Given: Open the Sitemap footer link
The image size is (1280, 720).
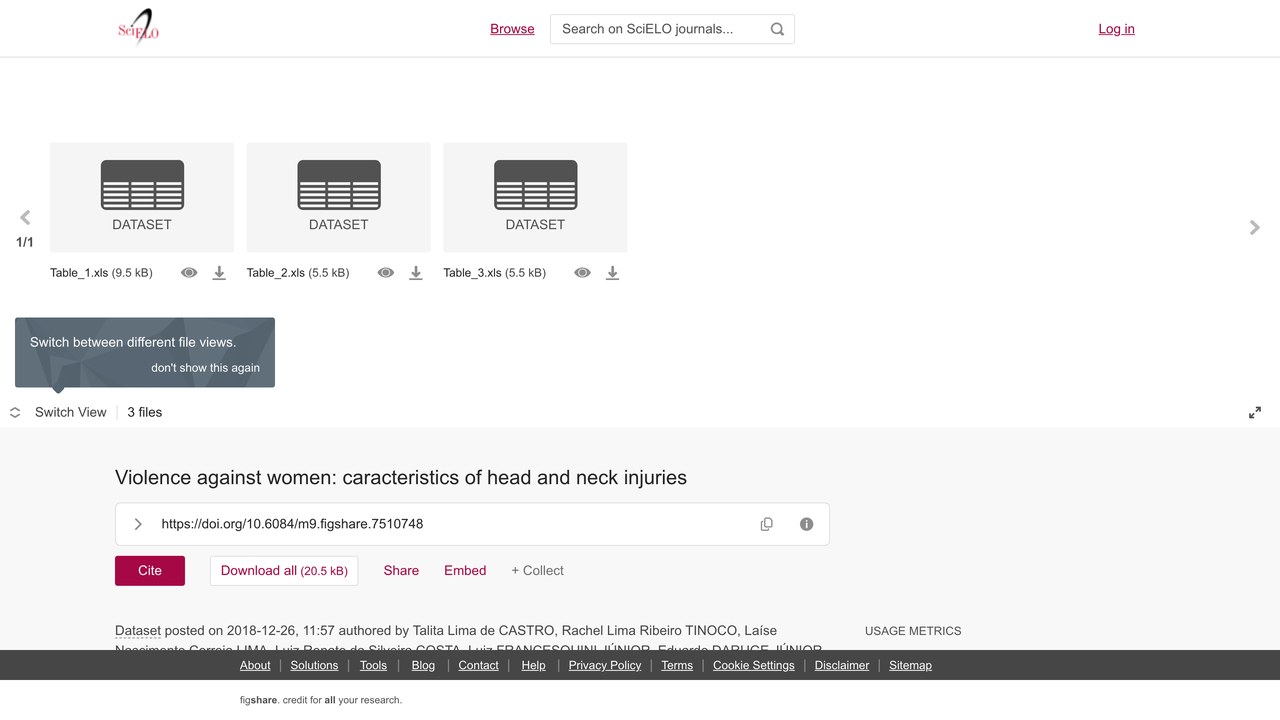Looking at the screenshot, I should tap(910, 665).
